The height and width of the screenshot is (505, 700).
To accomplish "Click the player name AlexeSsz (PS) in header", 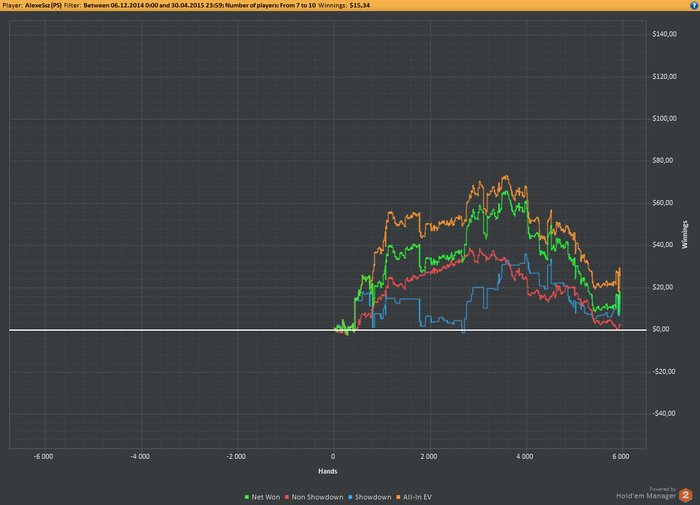I will tap(43, 5).
